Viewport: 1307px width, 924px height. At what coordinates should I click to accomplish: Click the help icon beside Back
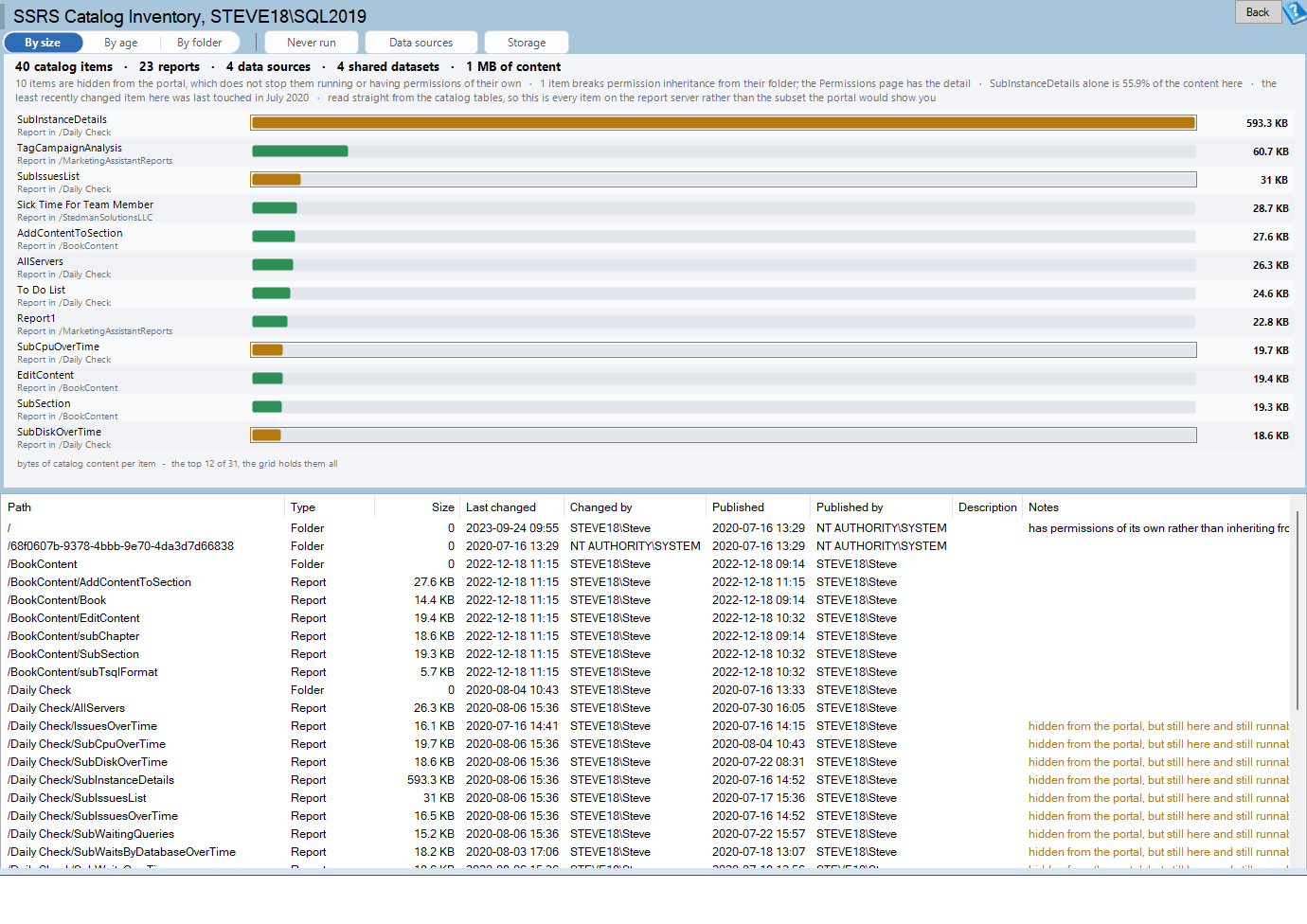1295,12
